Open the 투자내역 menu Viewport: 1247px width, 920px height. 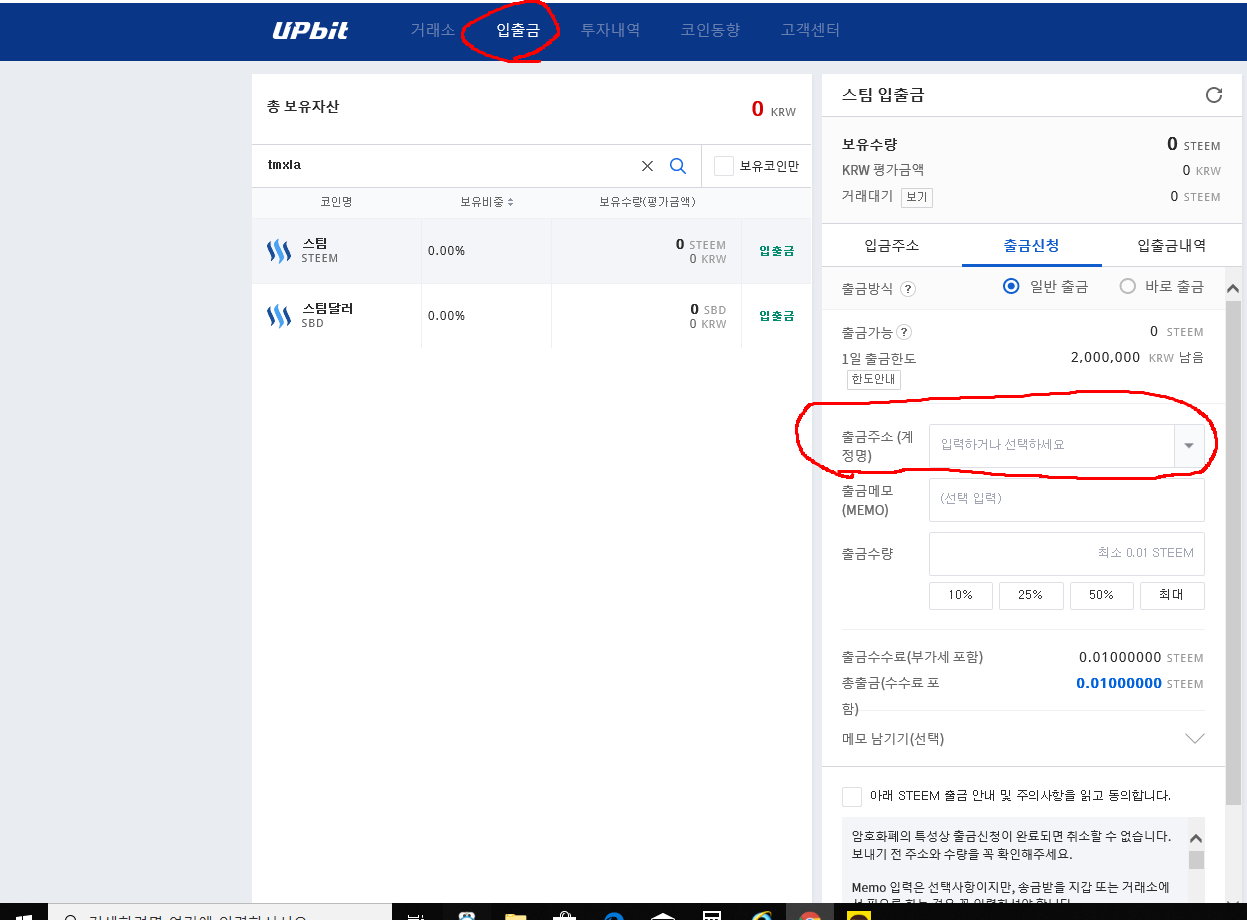[x=610, y=30]
